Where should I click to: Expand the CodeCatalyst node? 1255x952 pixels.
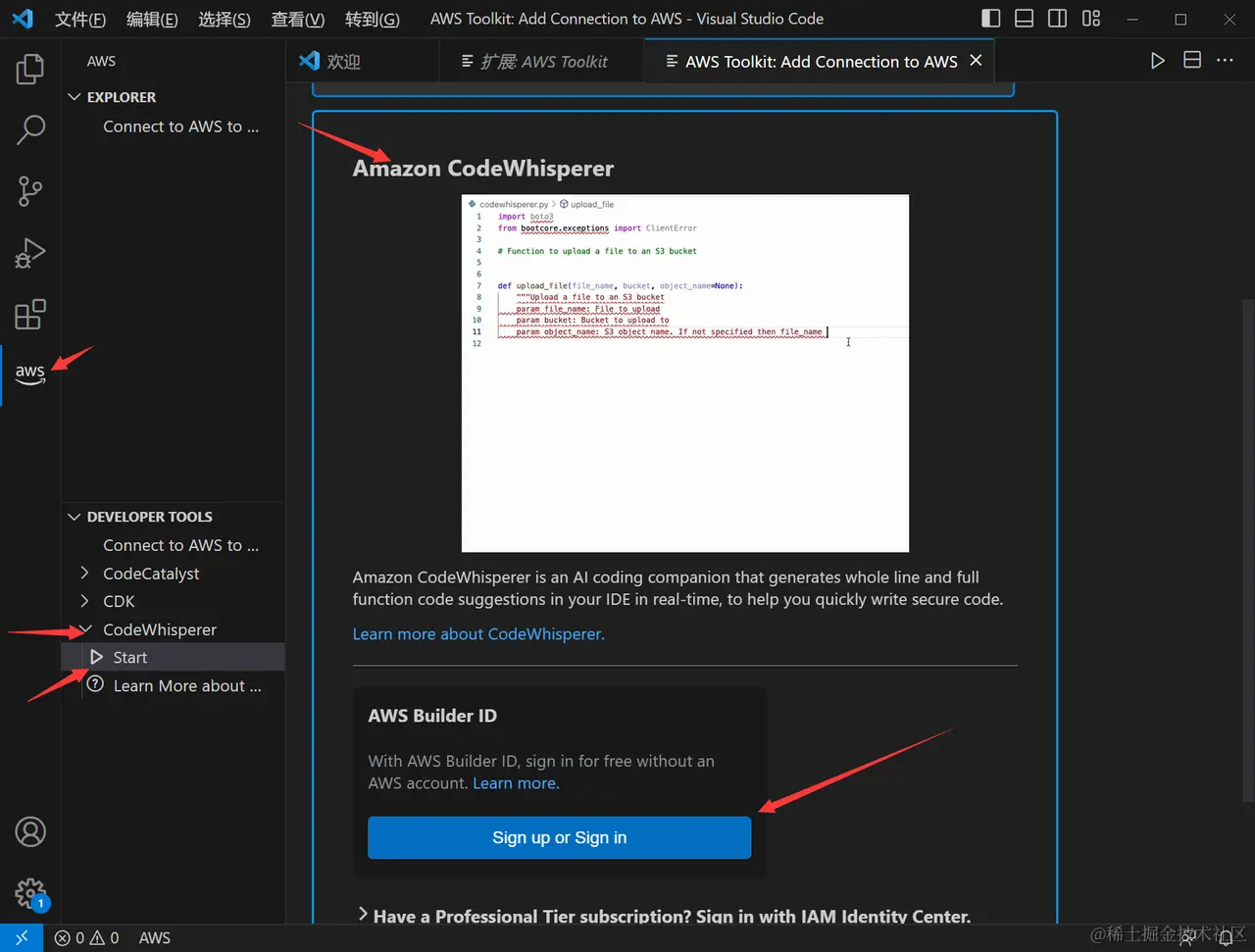pyautogui.click(x=84, y=573)
